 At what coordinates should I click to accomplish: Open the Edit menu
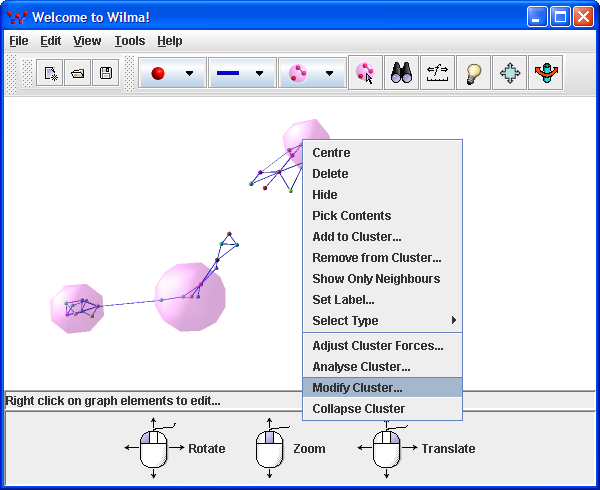[51, 41]
